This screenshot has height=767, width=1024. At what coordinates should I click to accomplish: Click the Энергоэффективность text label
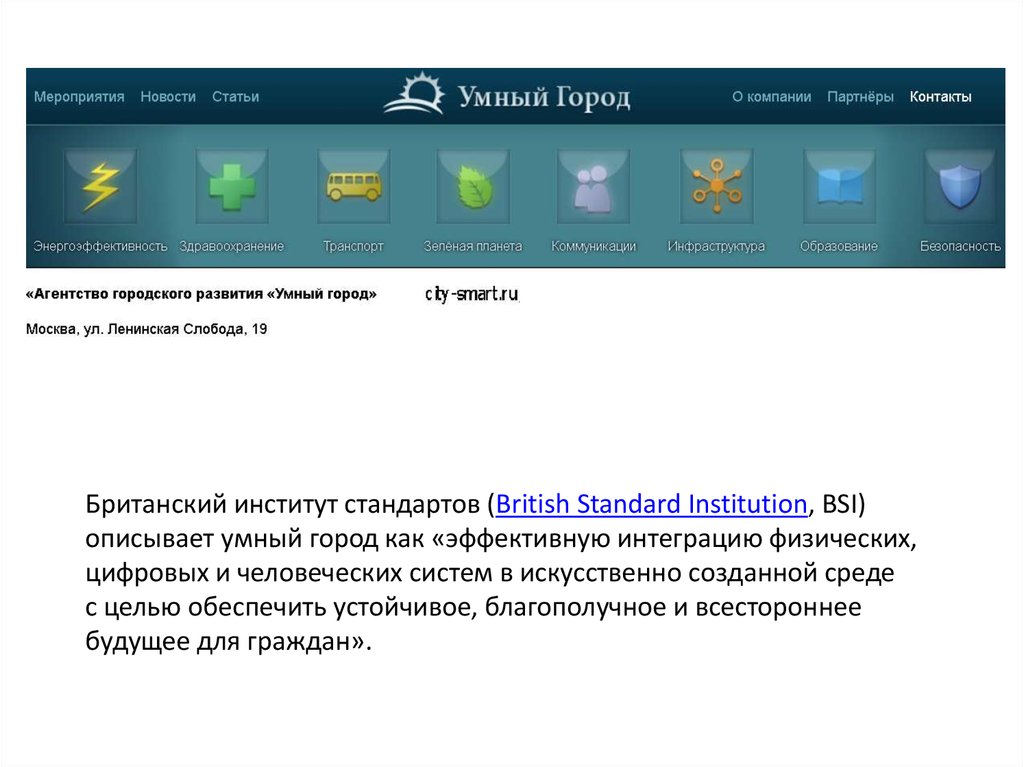click(x=100, y=246)
